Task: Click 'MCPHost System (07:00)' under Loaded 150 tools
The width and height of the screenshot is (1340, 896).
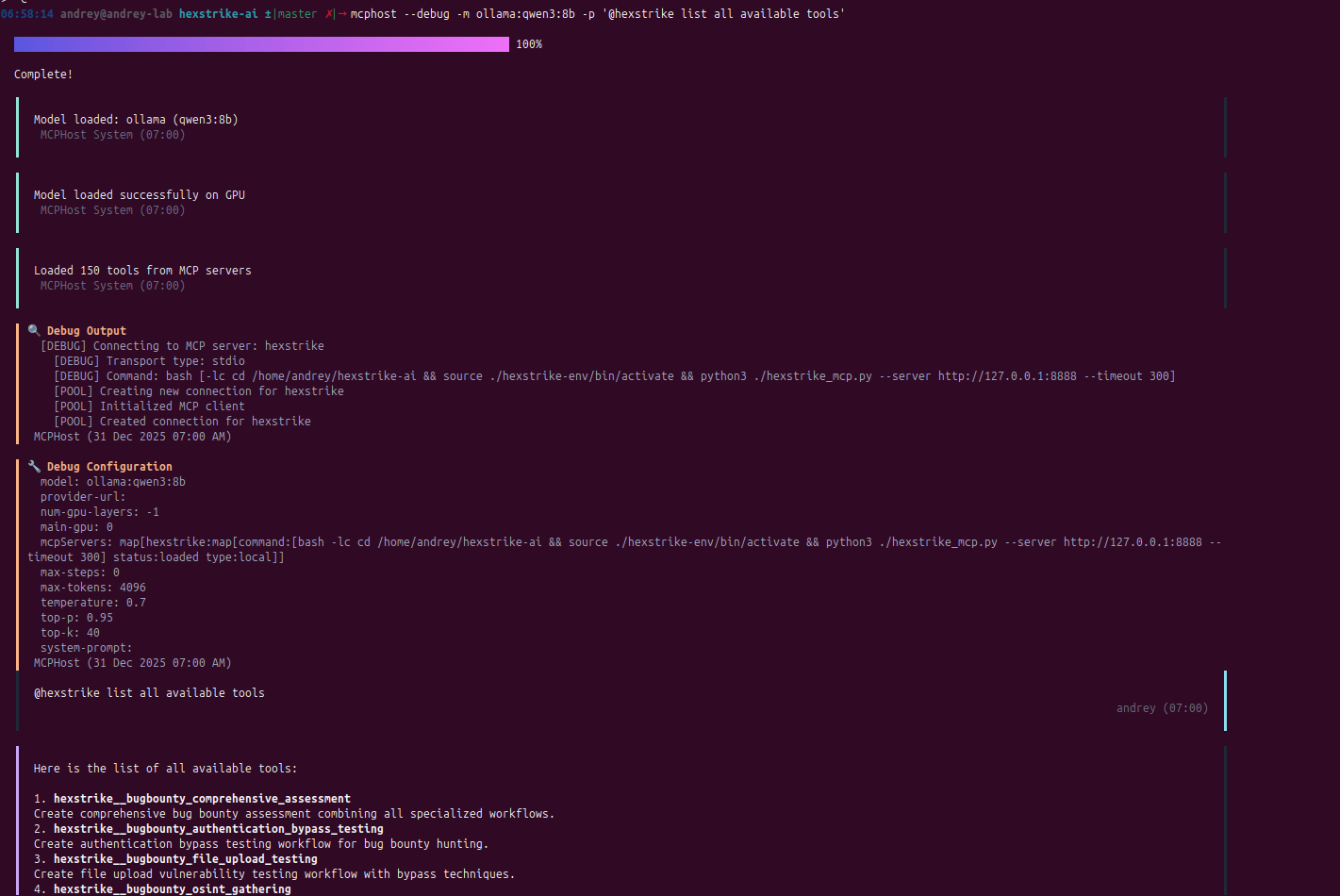Action: point(112,286)
